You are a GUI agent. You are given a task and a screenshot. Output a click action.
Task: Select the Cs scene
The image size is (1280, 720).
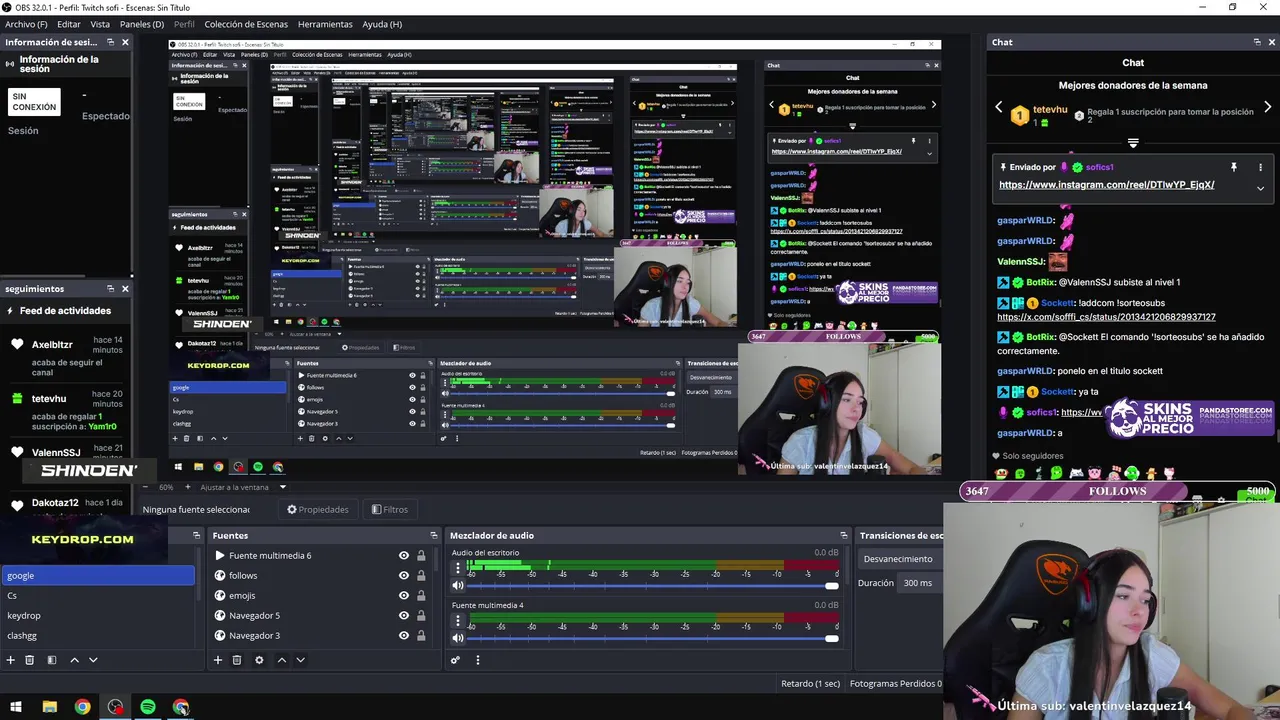pos(97,595)
